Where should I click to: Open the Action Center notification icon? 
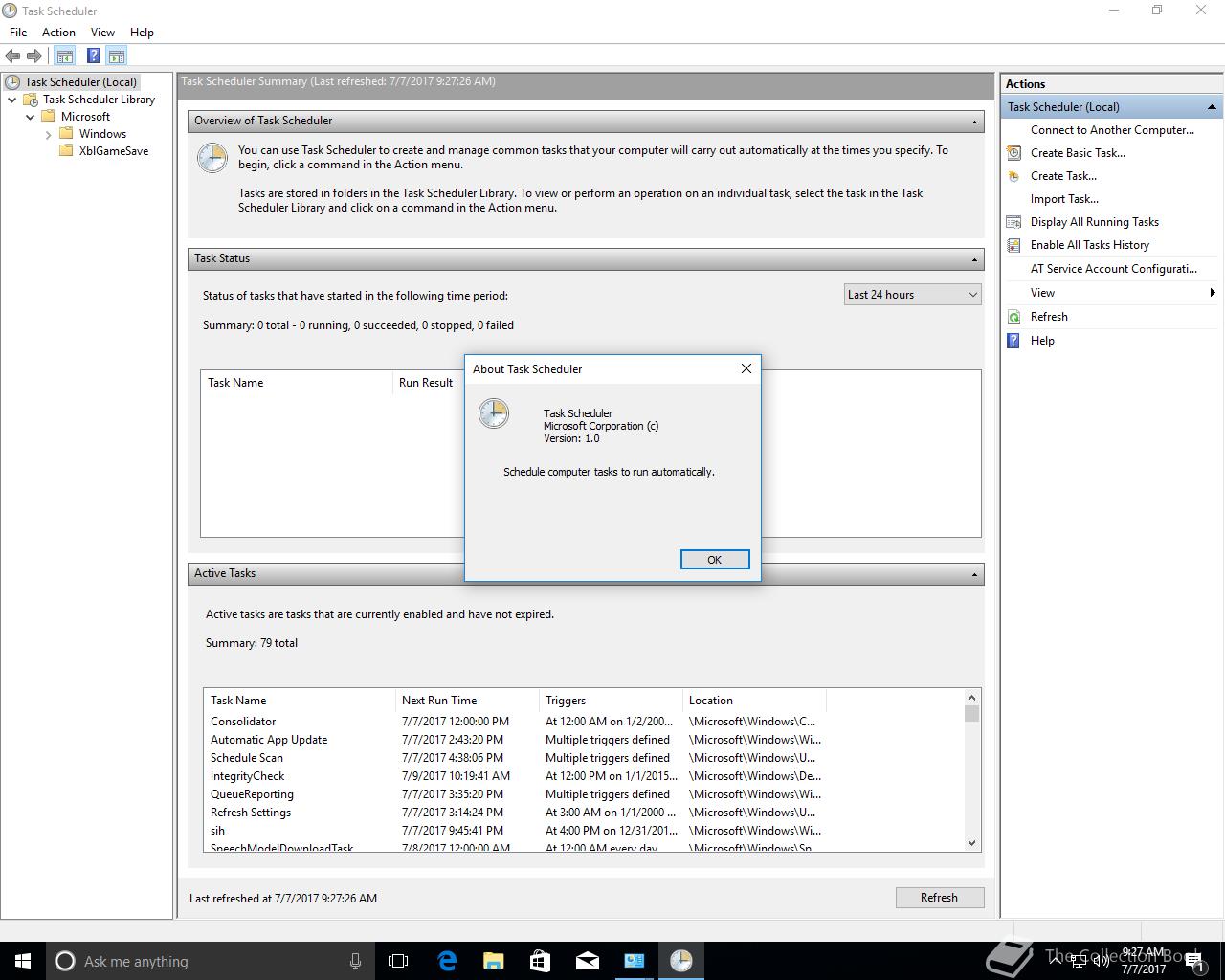coord(1194,961)
